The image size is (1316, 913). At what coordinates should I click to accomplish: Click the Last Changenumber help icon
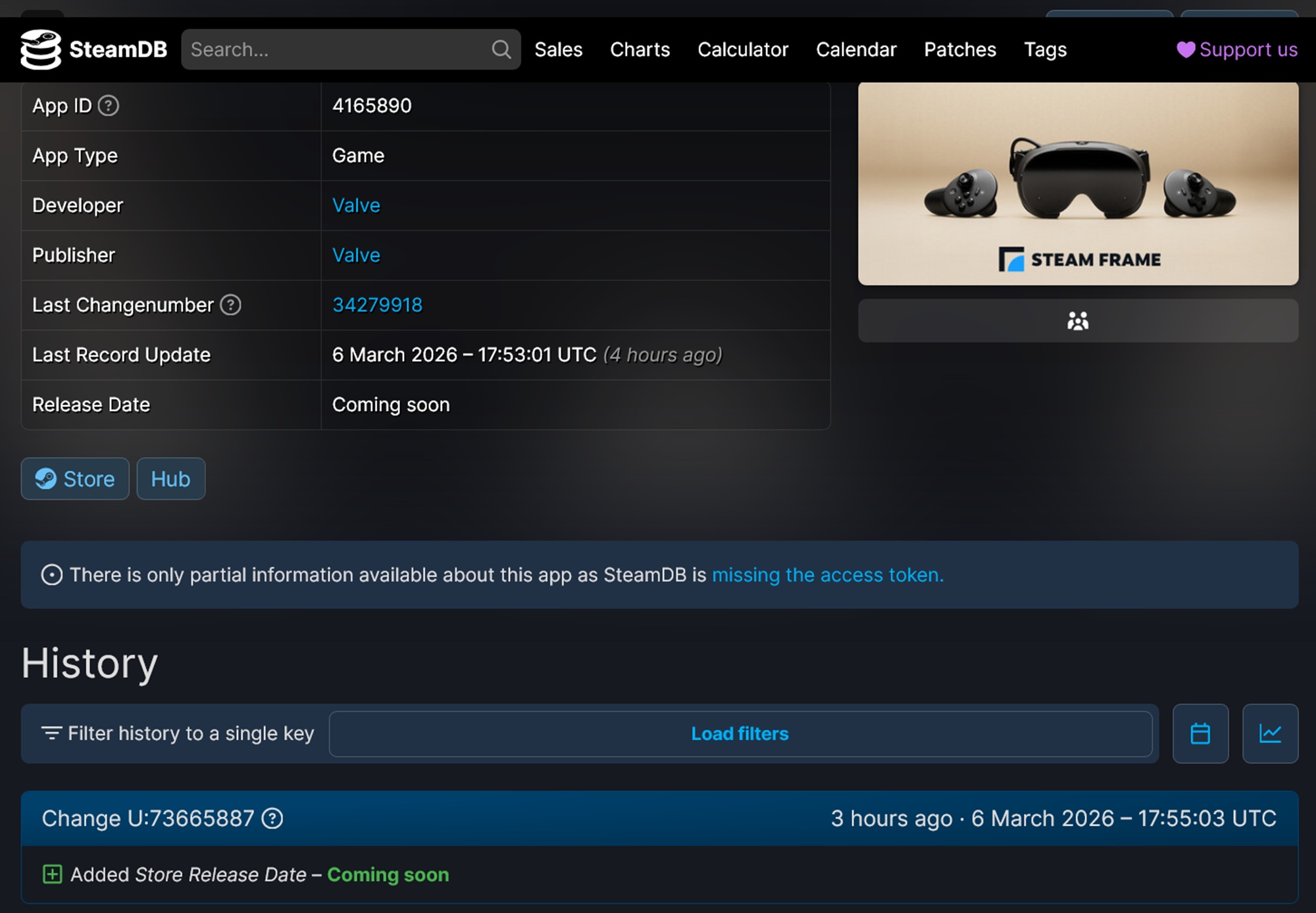pyautogui.click(x=230, y=305)
